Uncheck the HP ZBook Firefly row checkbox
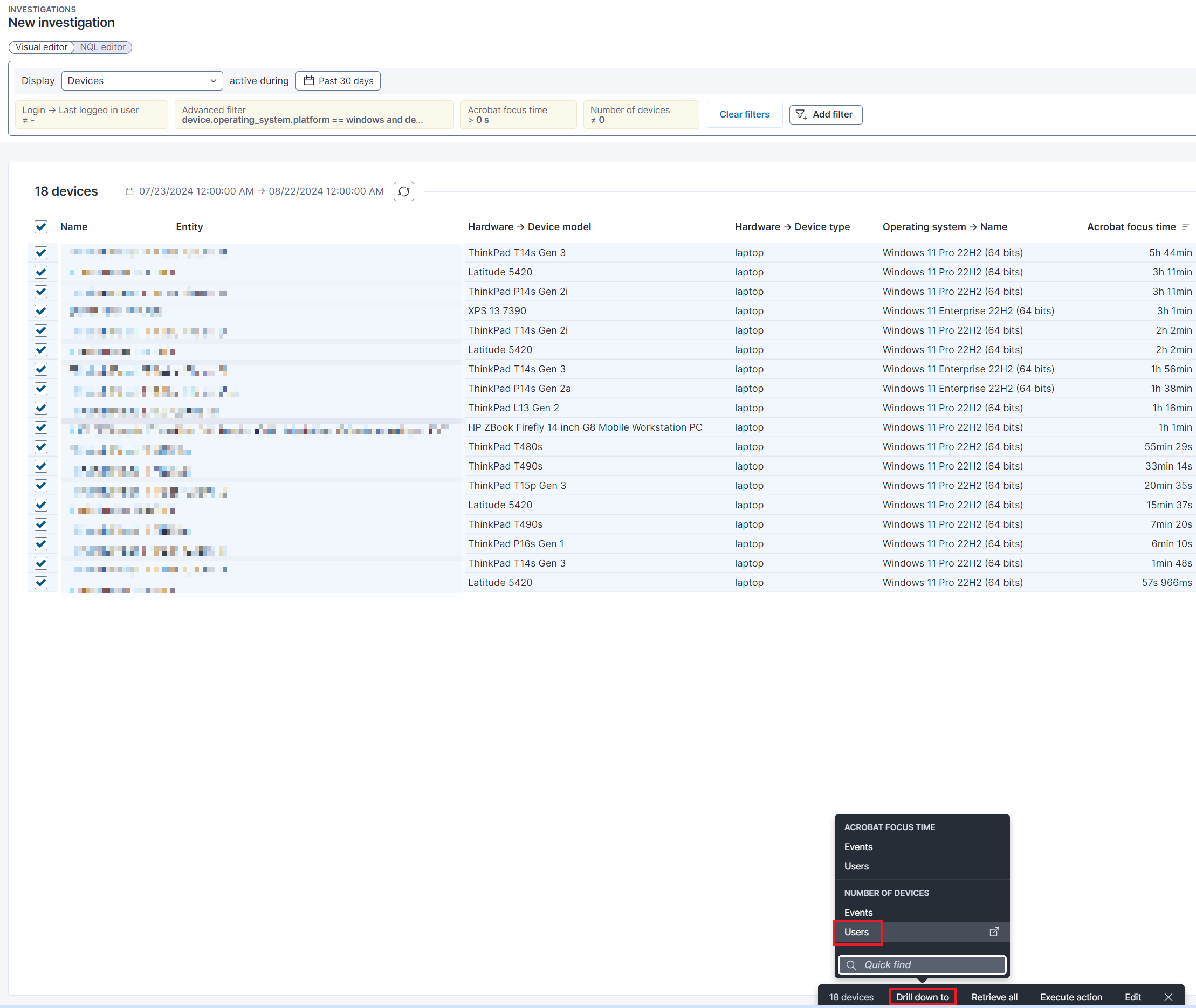 [x=40, y=427]
